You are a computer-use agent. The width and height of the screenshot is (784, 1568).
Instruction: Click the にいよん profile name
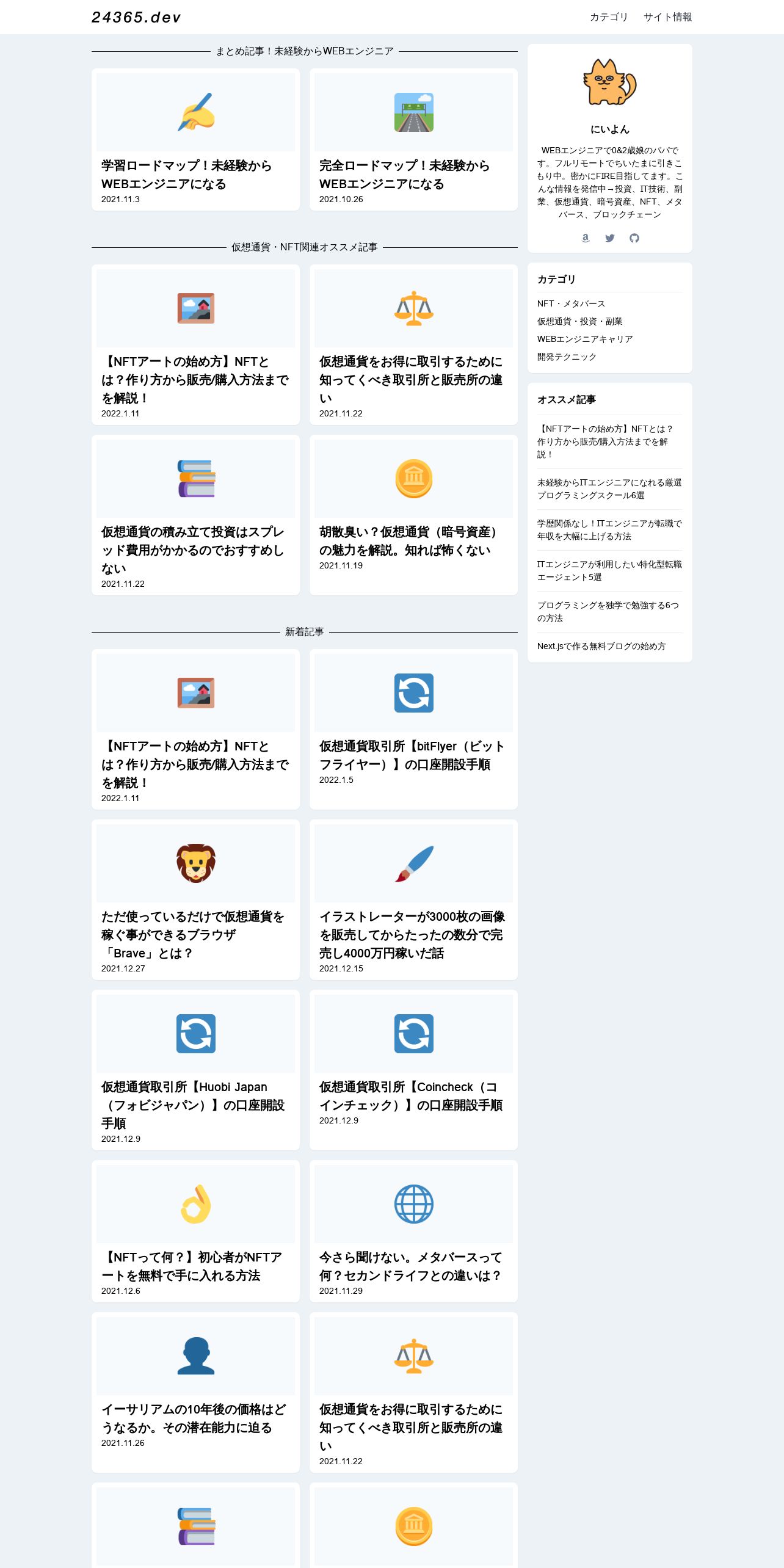point(609,129)
